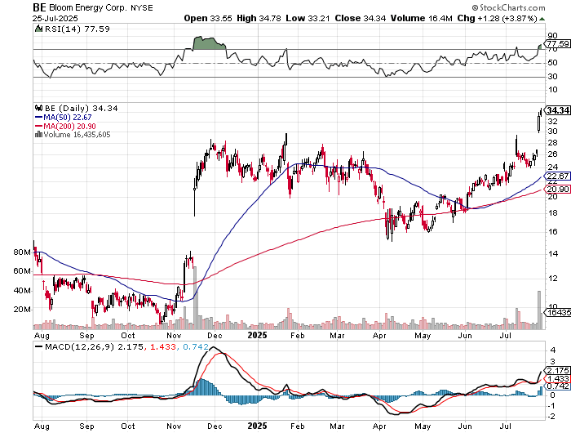Click the Mar label on the MACD panel's time axis

337,426
